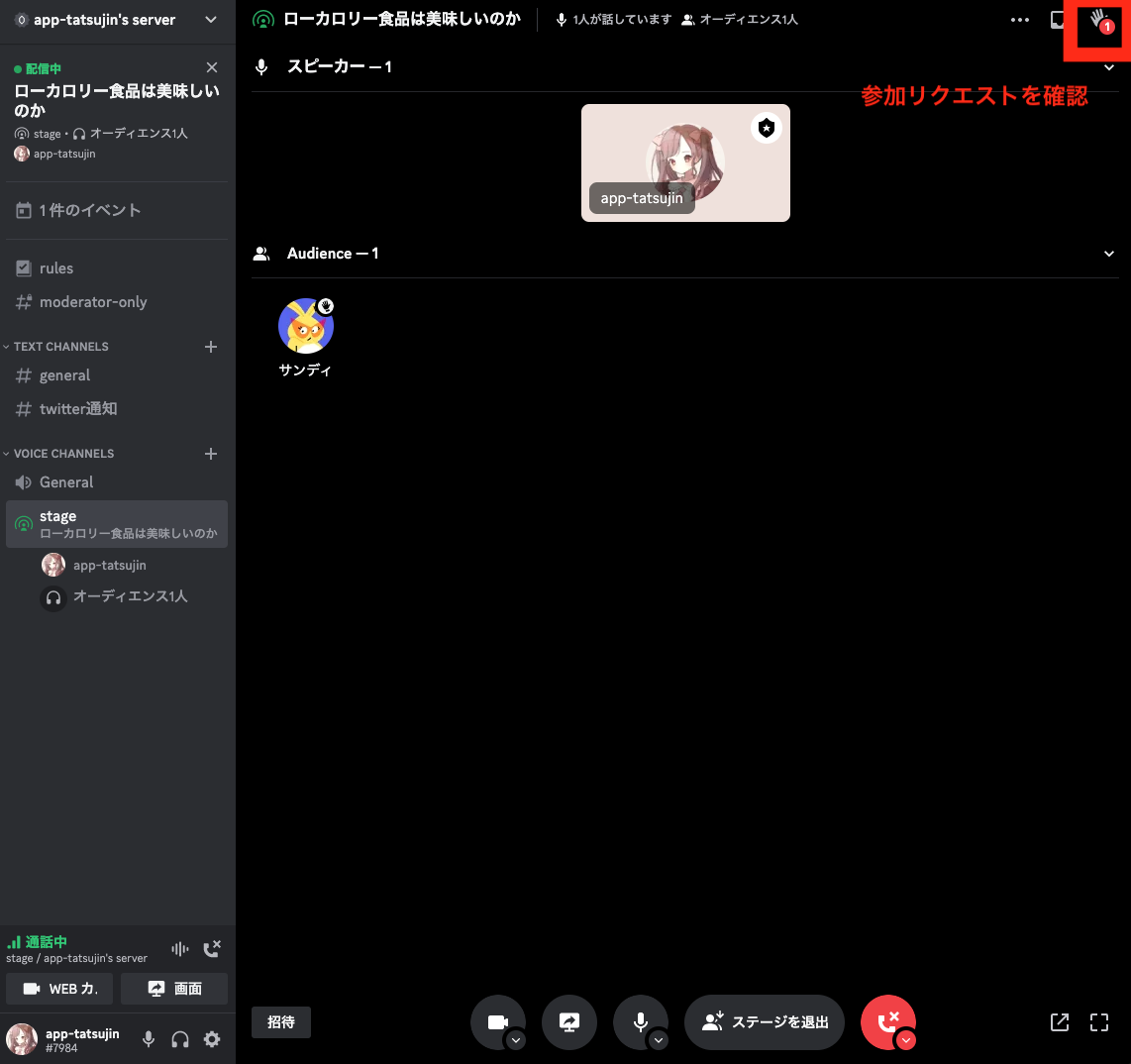This screenshot has height=1064, width=1131.
Task: Toggle fullscreen mode
Action: [1099, 1021]
